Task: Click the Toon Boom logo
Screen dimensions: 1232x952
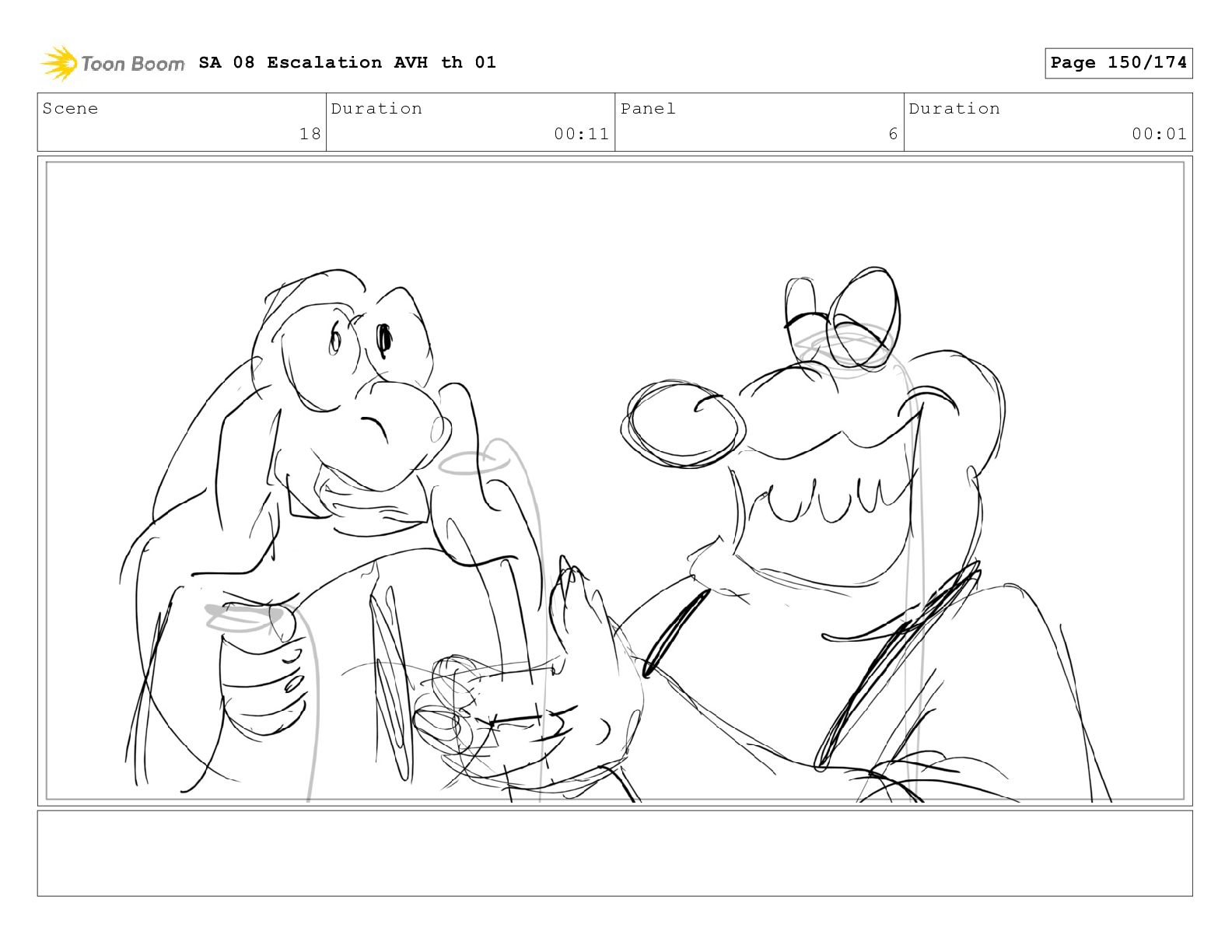Action: (113, 63)
